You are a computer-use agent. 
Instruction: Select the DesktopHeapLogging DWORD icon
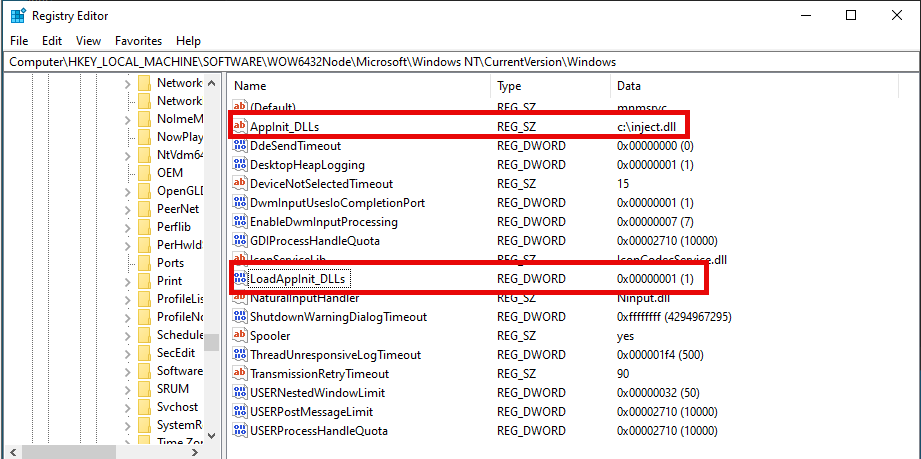(x=240, y=165)
